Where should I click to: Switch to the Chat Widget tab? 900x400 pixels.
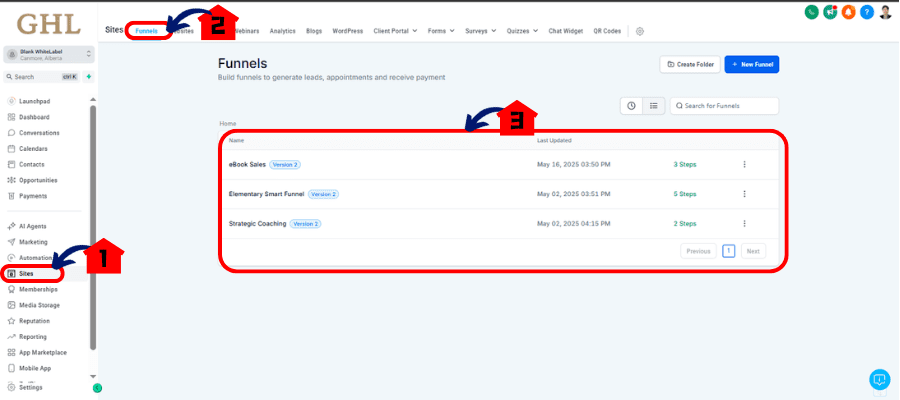(565, 31)
